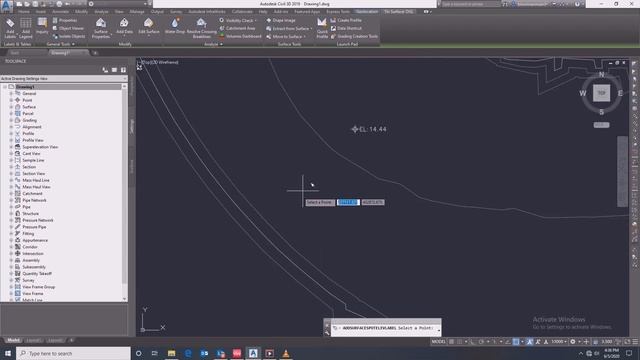Click the Object Viewer button

pos(68,28)
